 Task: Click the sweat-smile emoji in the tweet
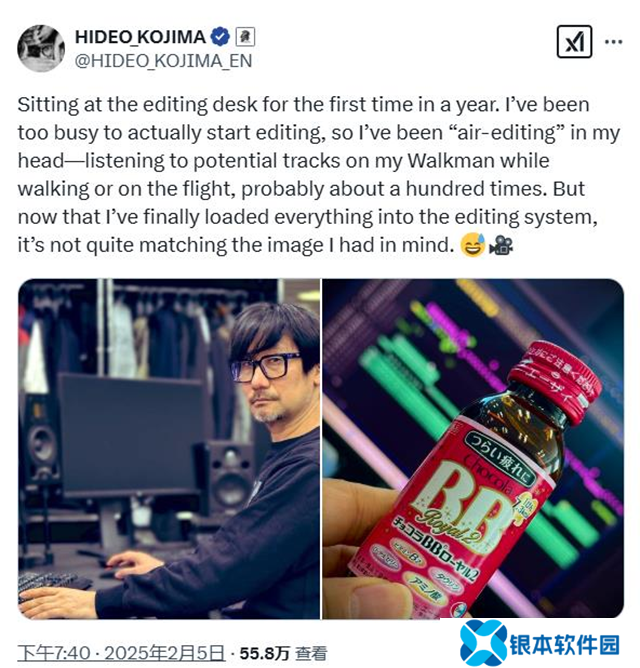point(473,245)
